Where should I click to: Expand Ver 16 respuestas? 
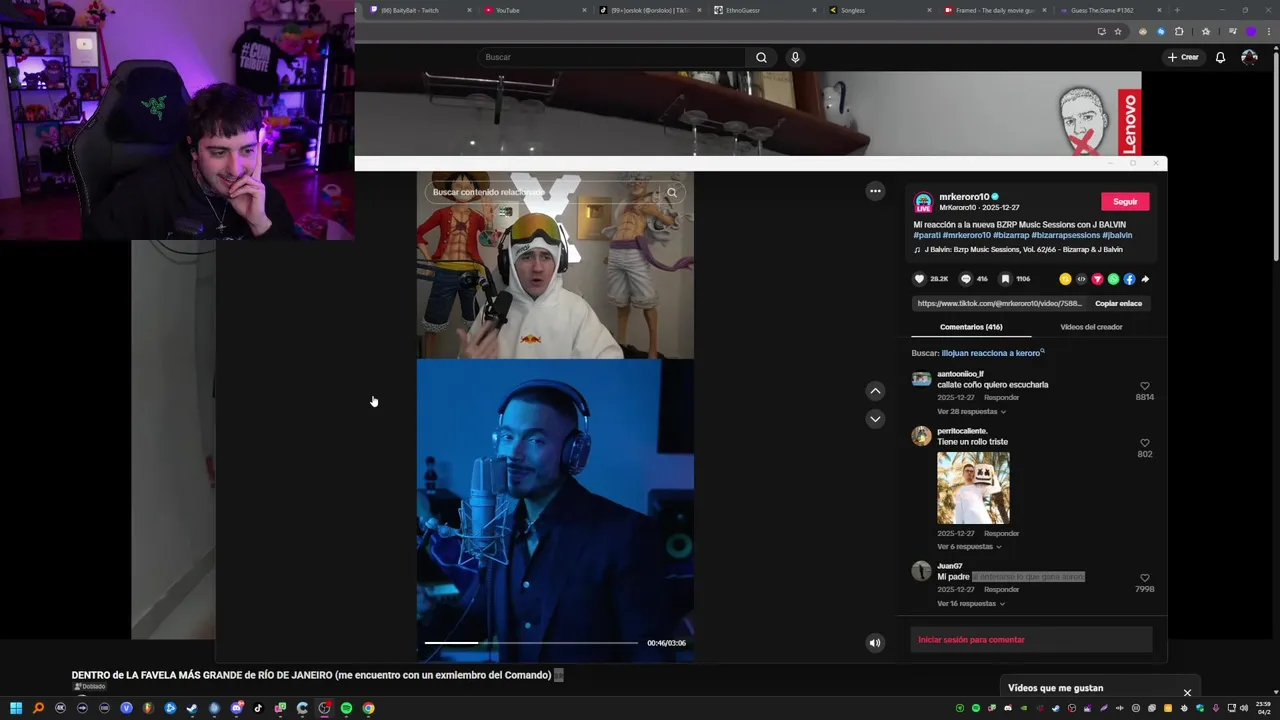[971, 604]
